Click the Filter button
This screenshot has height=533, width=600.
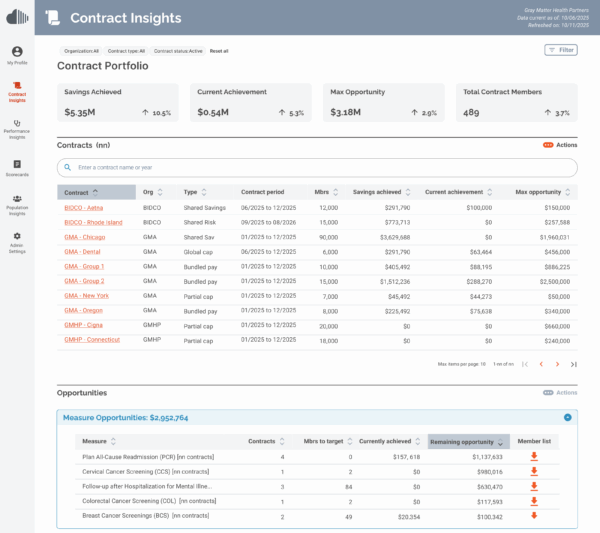(x=560, y=49)
